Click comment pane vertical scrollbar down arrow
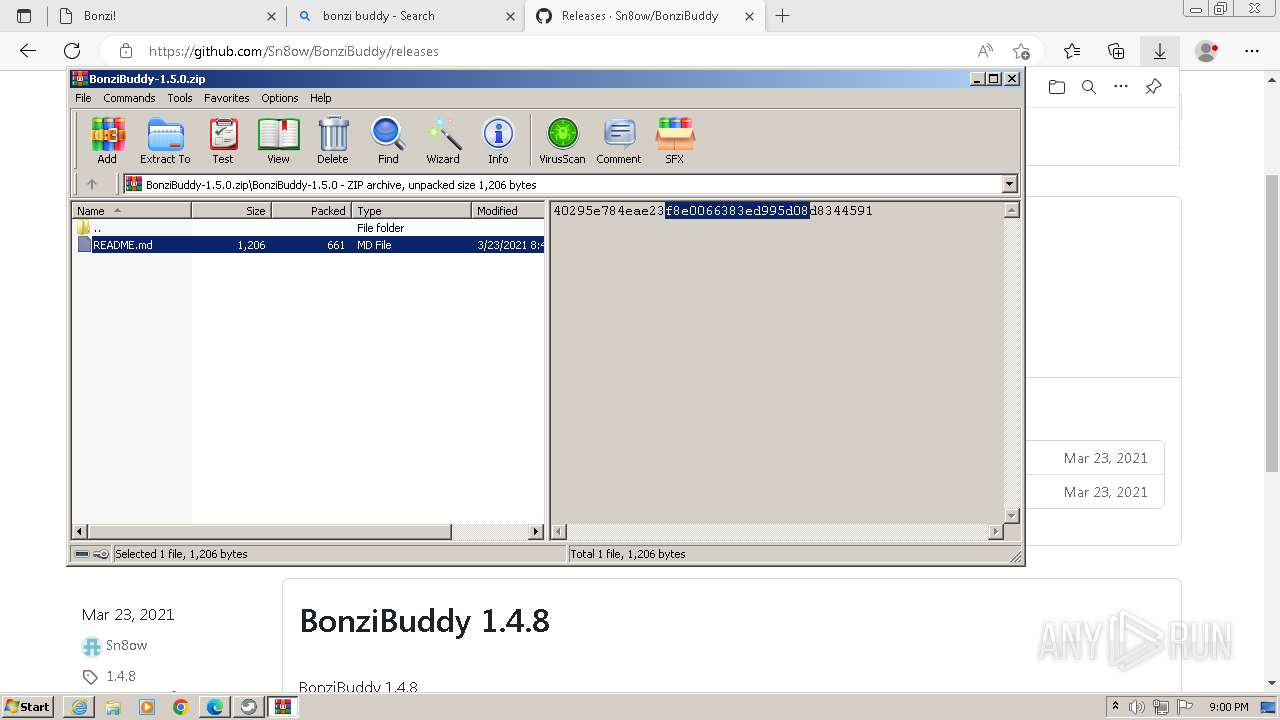The width and height of the screenshot is (1280, 720). (x=1011, y=515)
